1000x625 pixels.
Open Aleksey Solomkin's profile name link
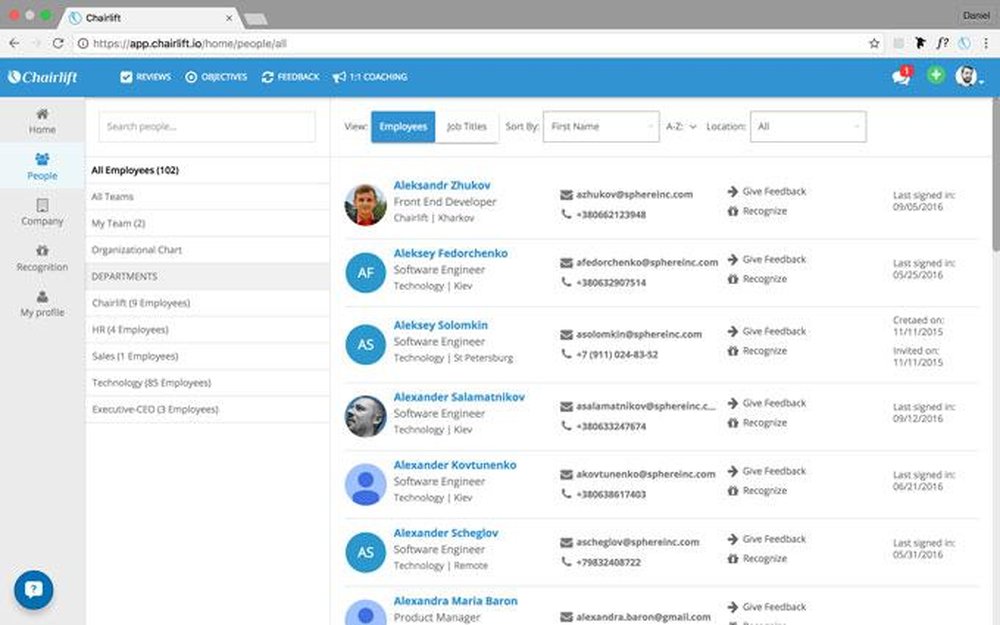(x=440, y=325)
